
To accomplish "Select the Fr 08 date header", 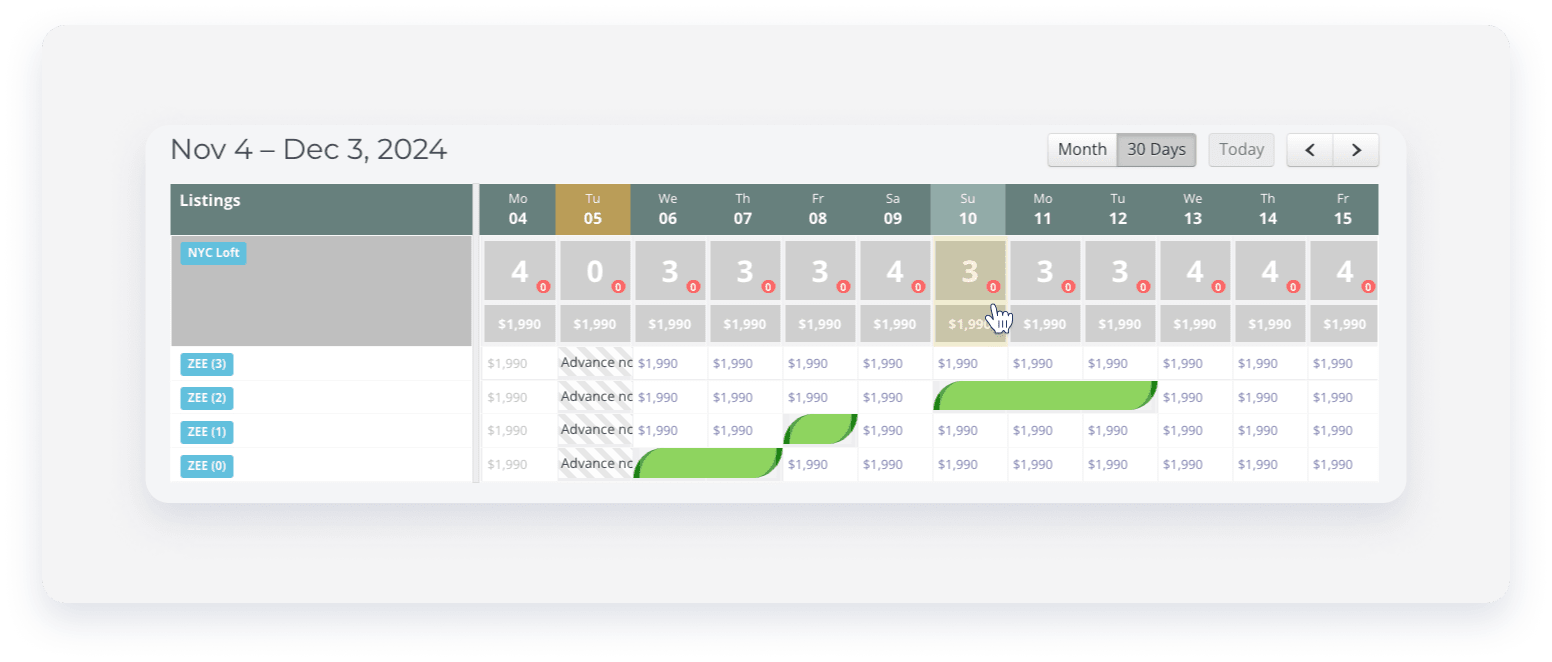I will coord(818,209).
